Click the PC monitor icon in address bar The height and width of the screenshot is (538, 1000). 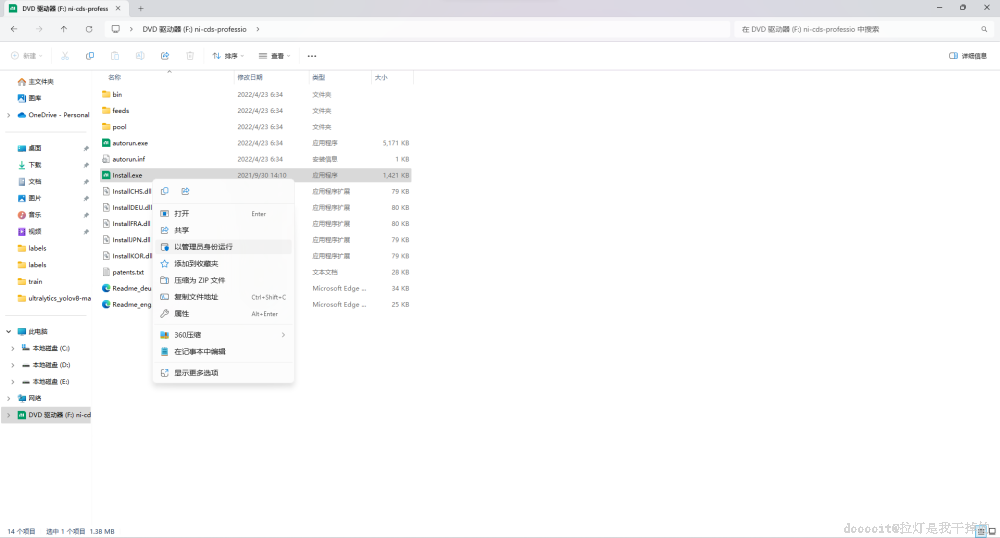tap(115, 29)
